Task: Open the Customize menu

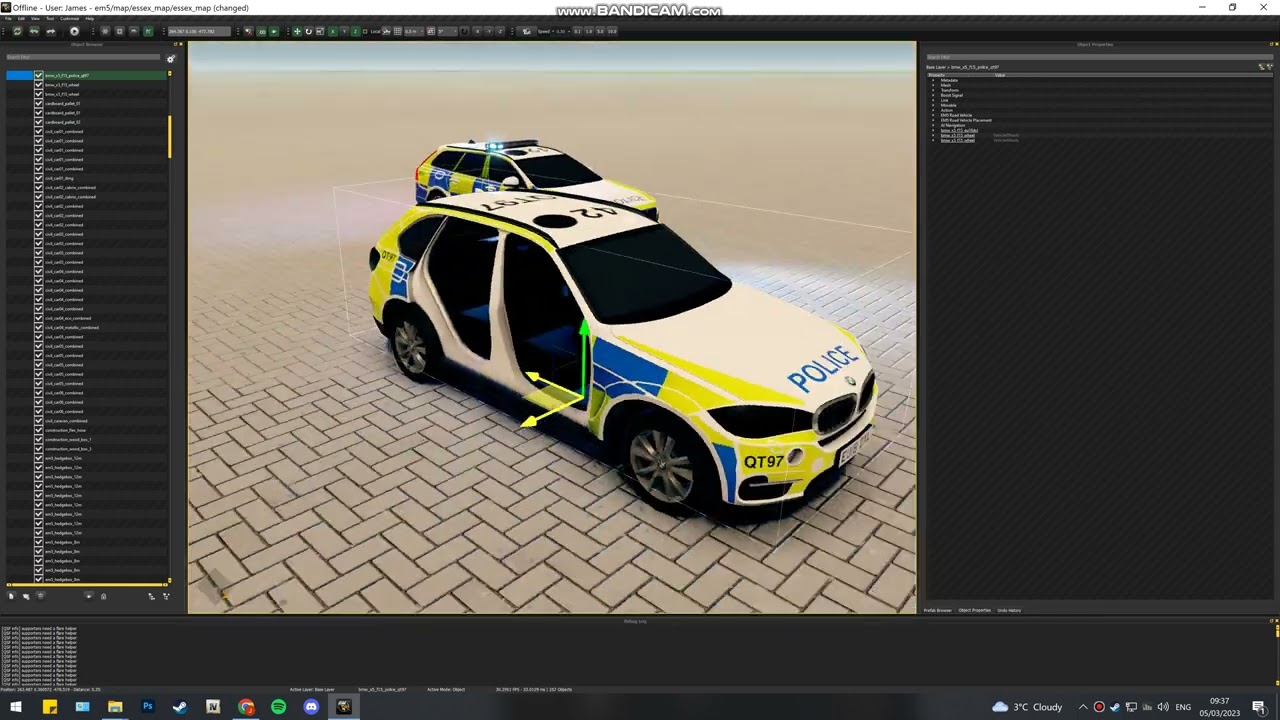Action: pos(69,18)
